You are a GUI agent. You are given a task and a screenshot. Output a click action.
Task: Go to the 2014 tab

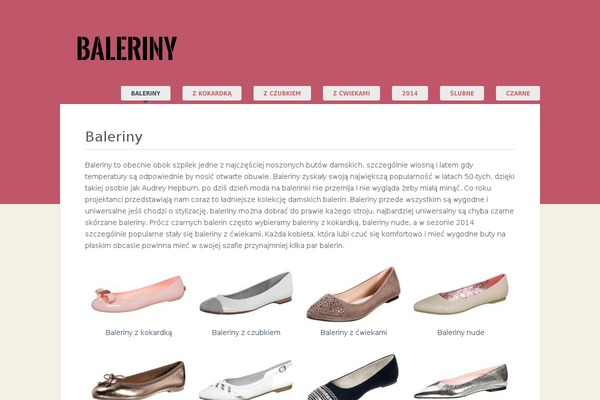click(410, 93)
